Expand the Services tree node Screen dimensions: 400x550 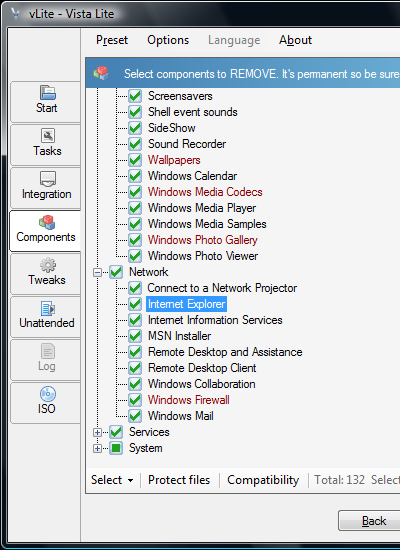98,432
